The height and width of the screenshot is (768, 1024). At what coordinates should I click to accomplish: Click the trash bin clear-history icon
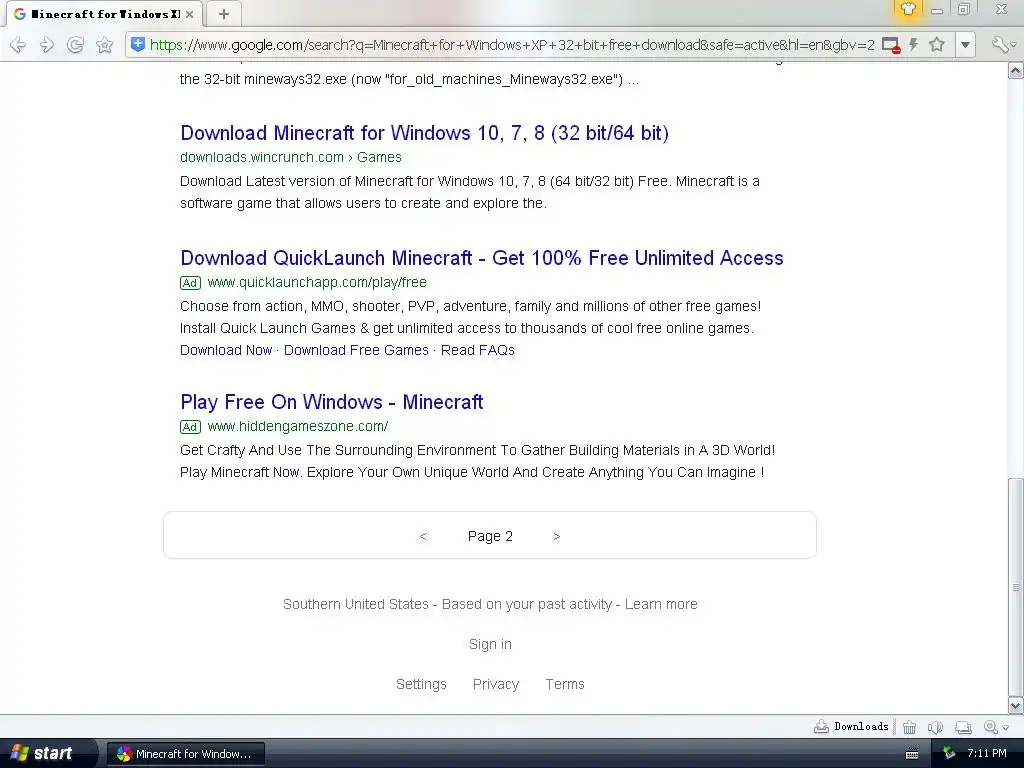909,727
